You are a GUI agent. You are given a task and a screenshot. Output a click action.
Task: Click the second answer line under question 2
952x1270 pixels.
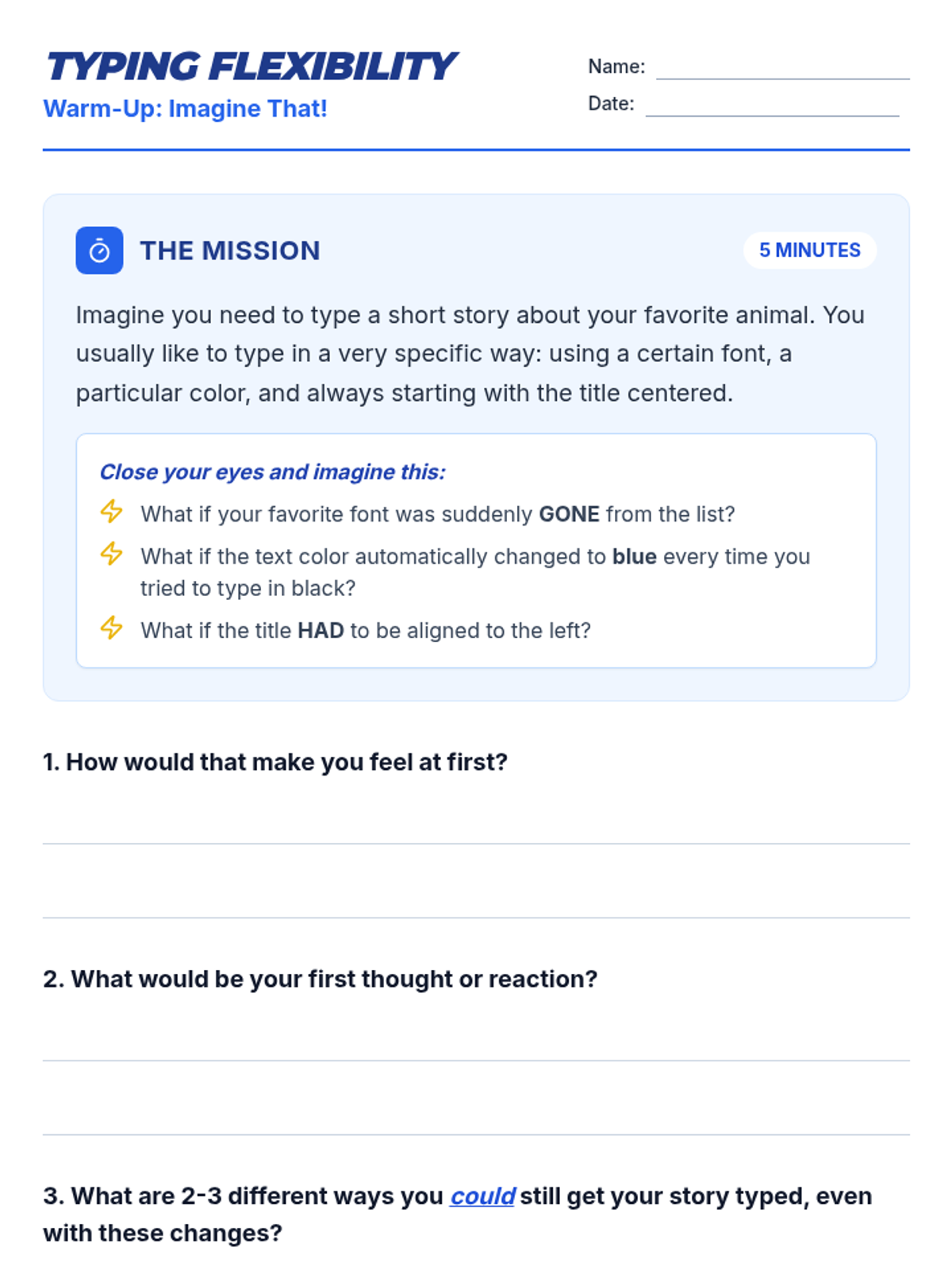pyautogui.click(x=476, y=1134)
